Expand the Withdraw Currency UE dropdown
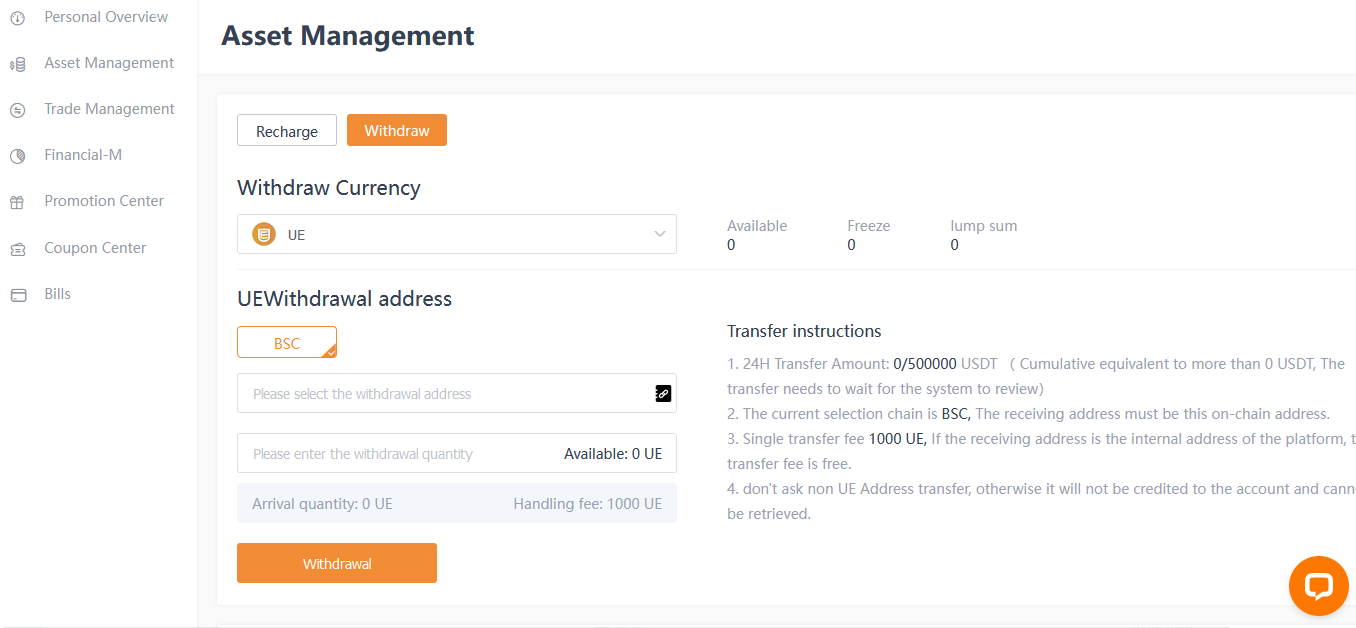This screenshot has width=1356, height=628. (x=457, y=234)
